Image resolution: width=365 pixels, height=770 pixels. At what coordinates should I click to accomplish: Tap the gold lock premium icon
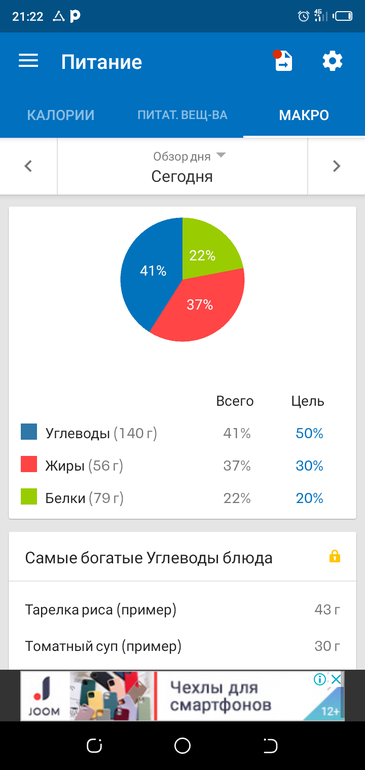(335, 556)
